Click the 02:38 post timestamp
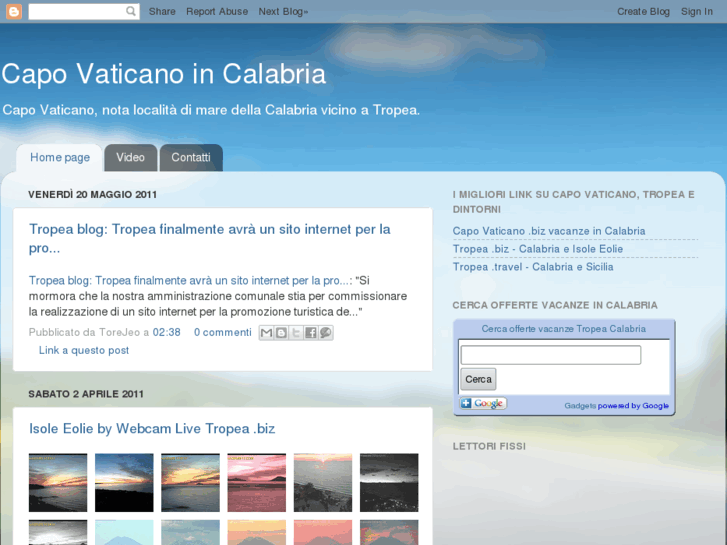The image size is (727, 545). [x=166, y=333]
